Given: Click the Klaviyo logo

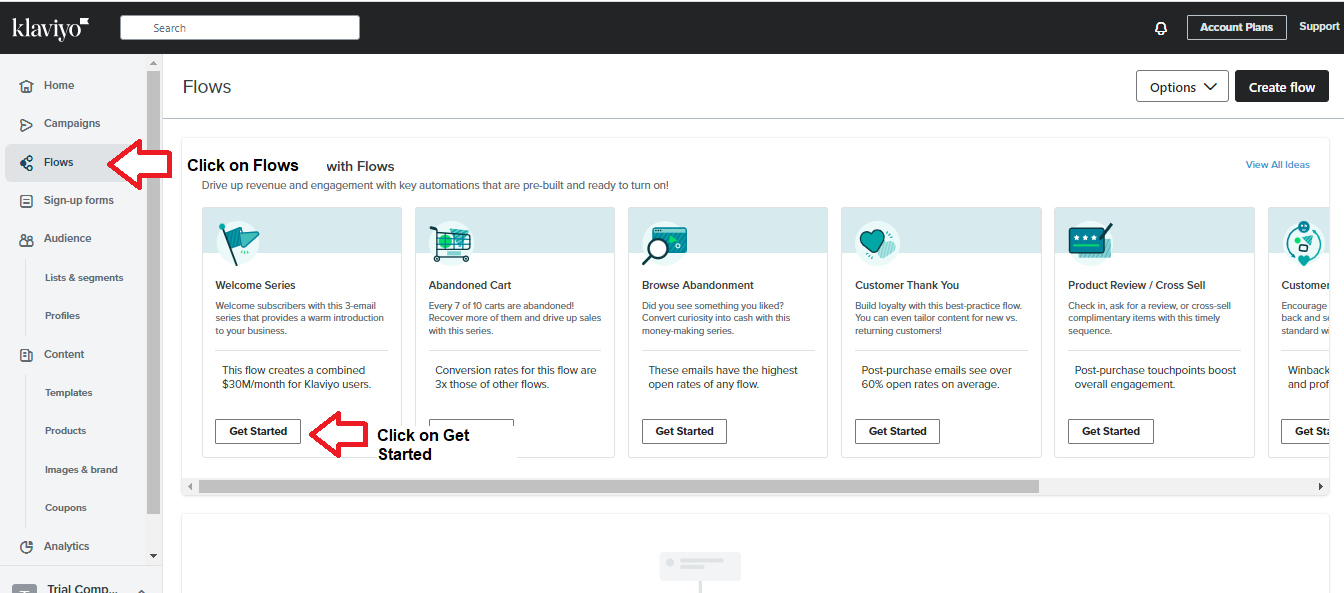Looking at the screenshot, I should tap(51, 28).
